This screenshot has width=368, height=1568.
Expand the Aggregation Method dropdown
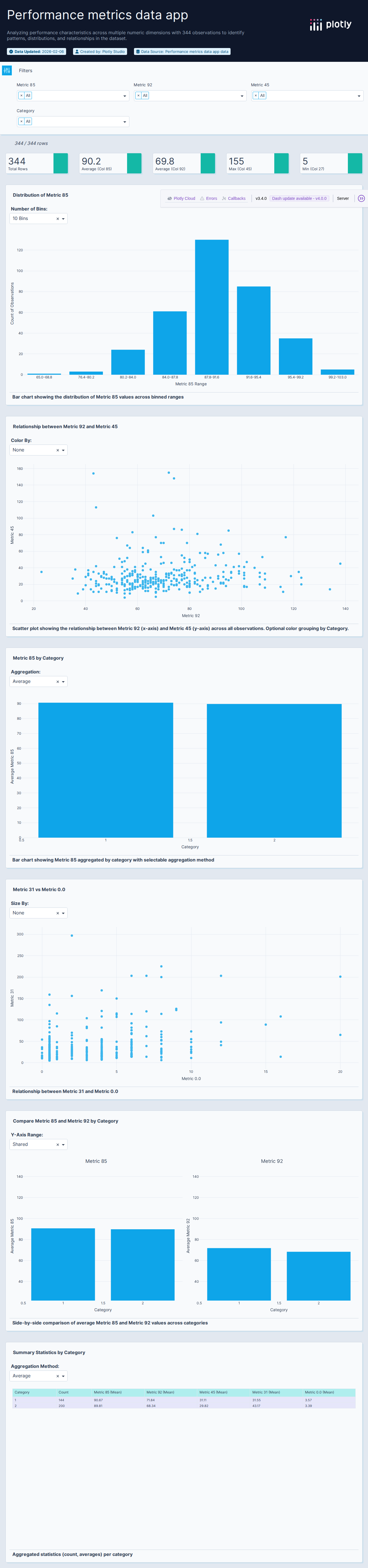click(63, 1376)
